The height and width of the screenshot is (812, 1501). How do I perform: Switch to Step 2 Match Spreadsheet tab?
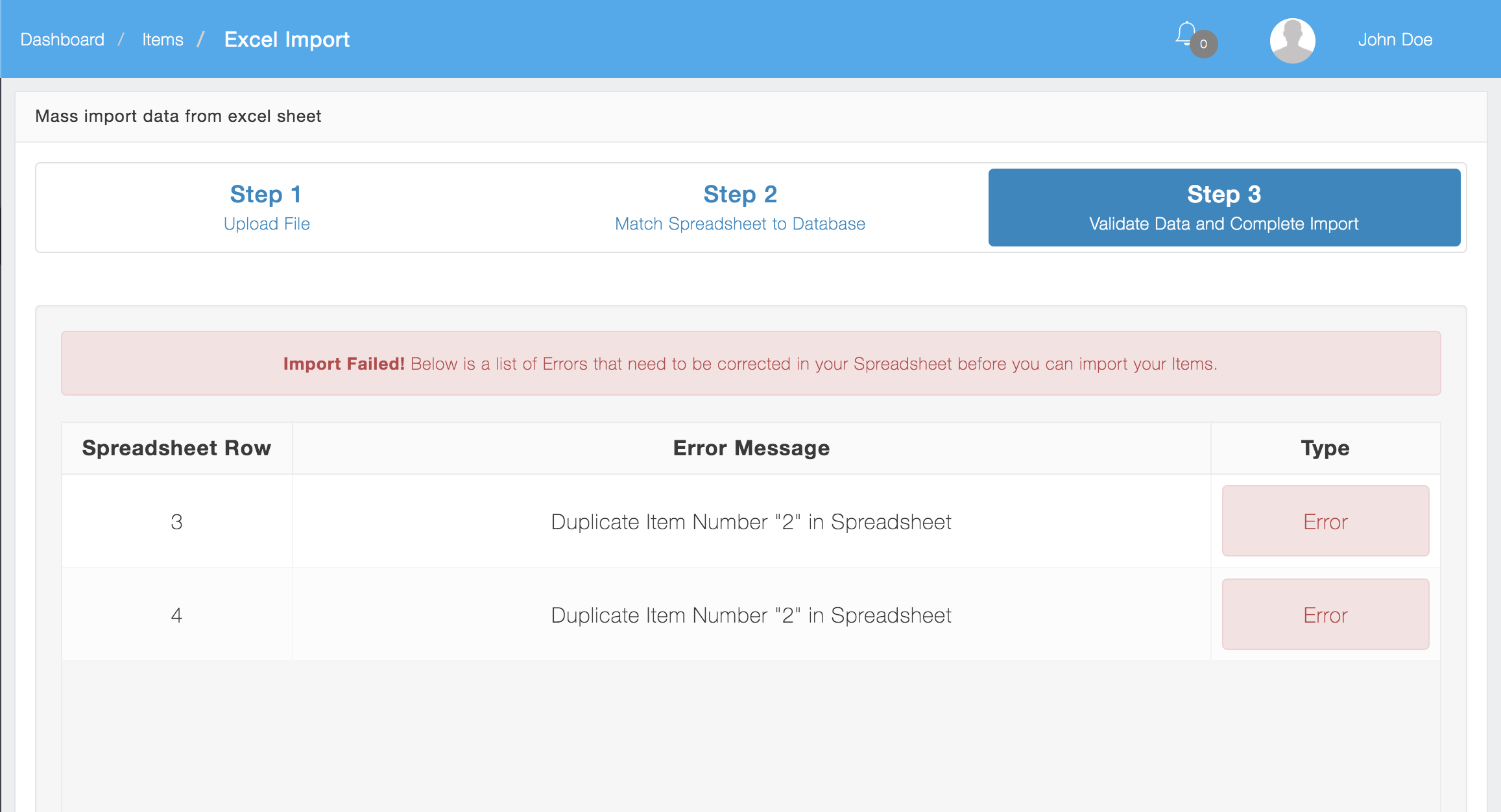click(739, 208)
